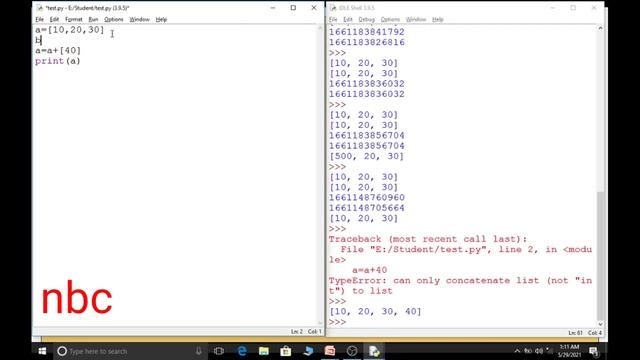Open the Help menu in test.py editor

(161, 20)
